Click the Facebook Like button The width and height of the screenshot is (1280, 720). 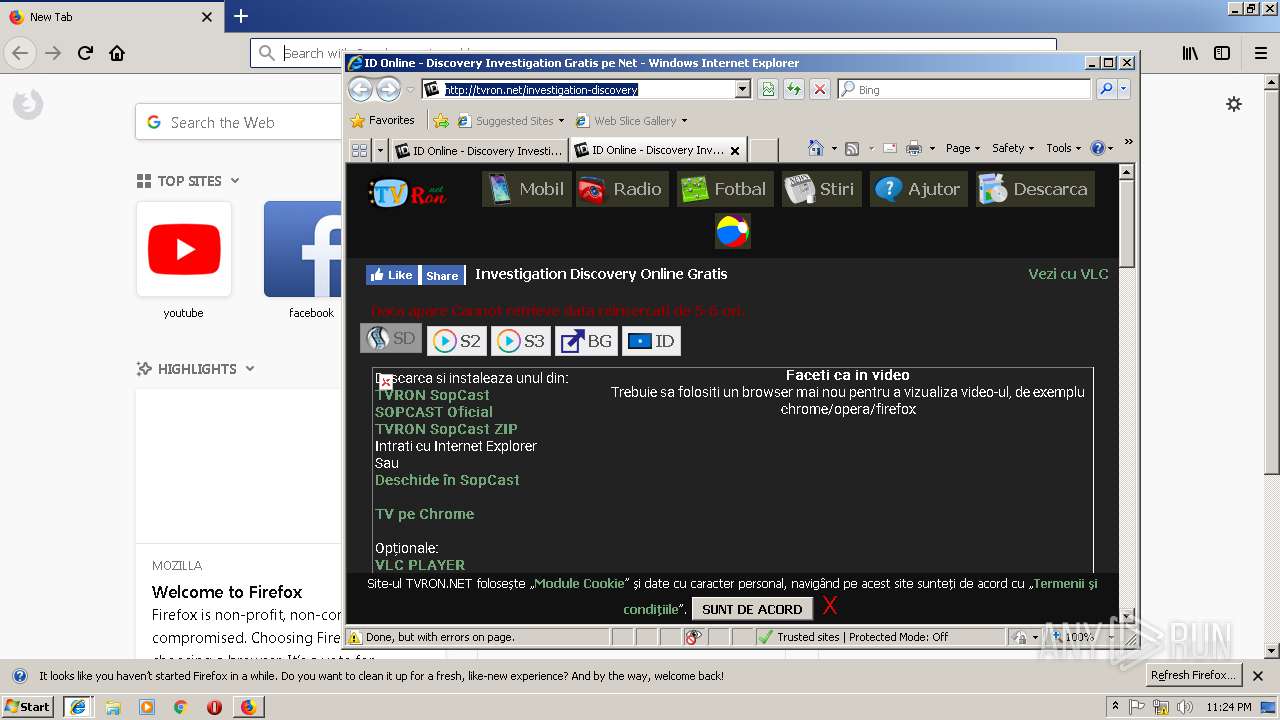coord(391,275)
